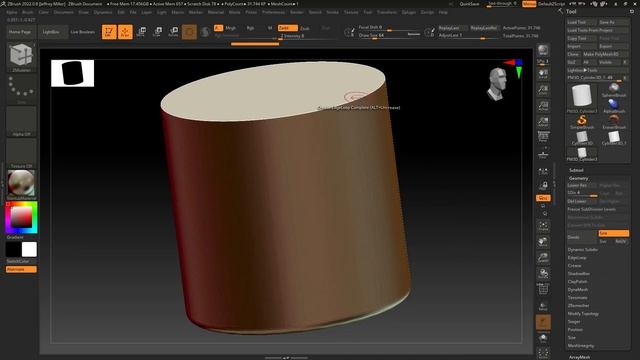Select the Scale transform icon
640x360 pixels.
157,32
